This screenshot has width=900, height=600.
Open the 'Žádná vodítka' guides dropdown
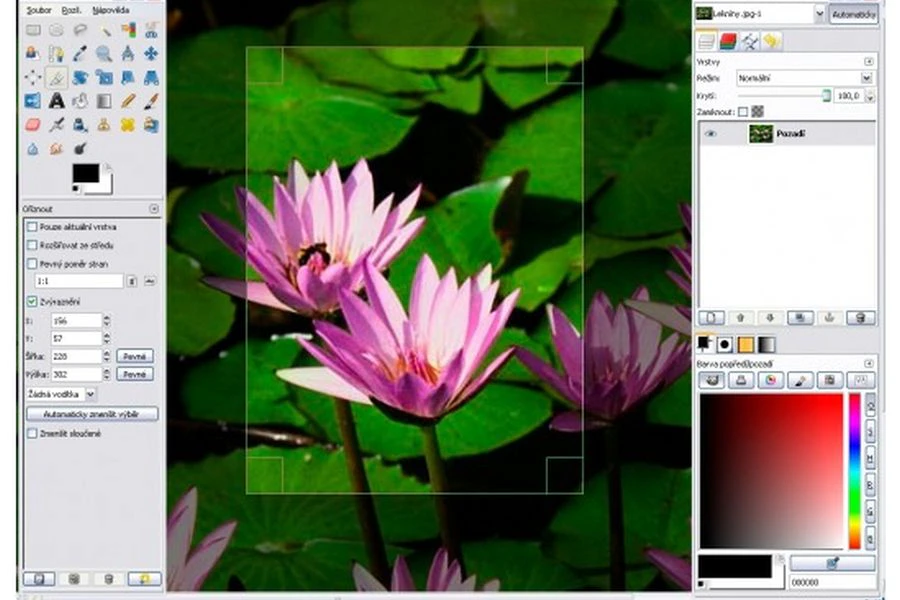point(62,394)
